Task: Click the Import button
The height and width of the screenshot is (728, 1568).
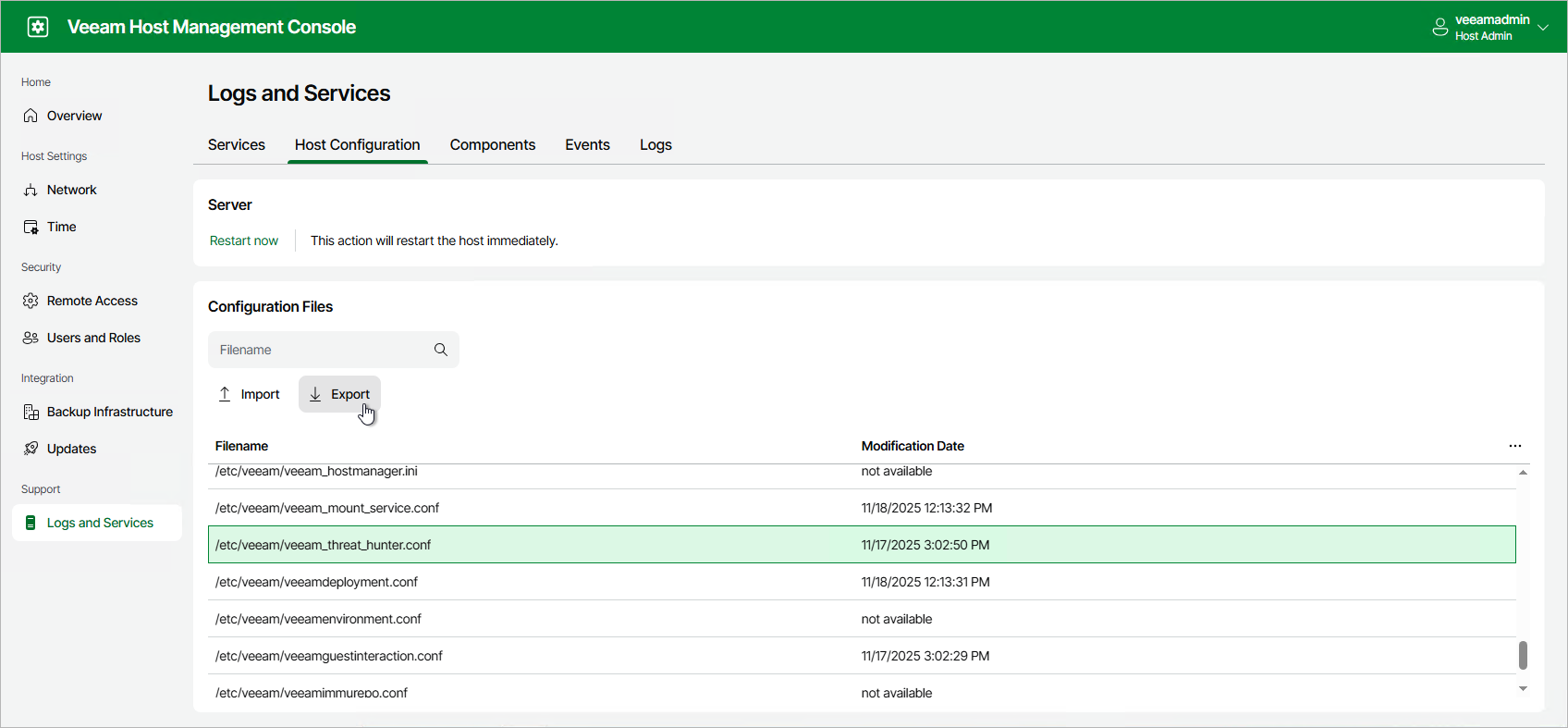Action: point(249,394)
